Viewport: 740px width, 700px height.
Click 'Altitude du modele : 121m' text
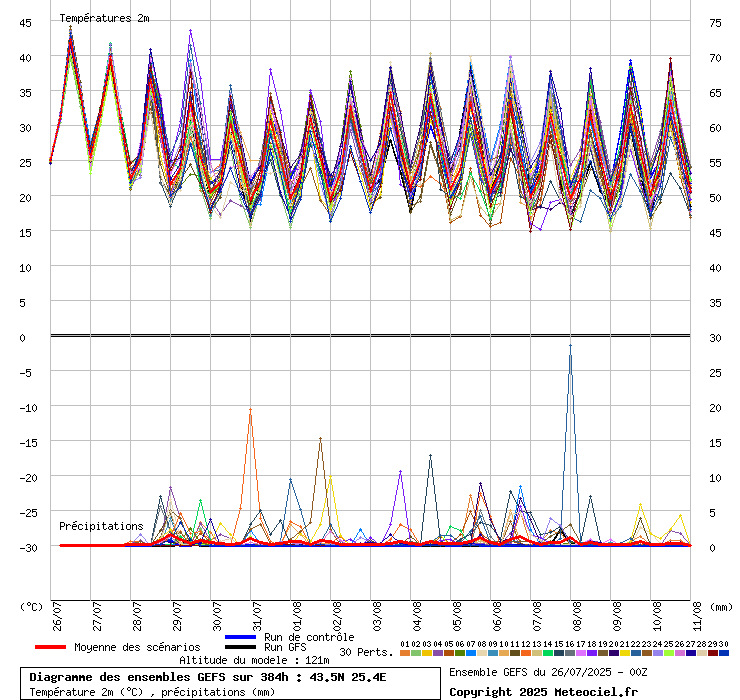pos(254,660)
